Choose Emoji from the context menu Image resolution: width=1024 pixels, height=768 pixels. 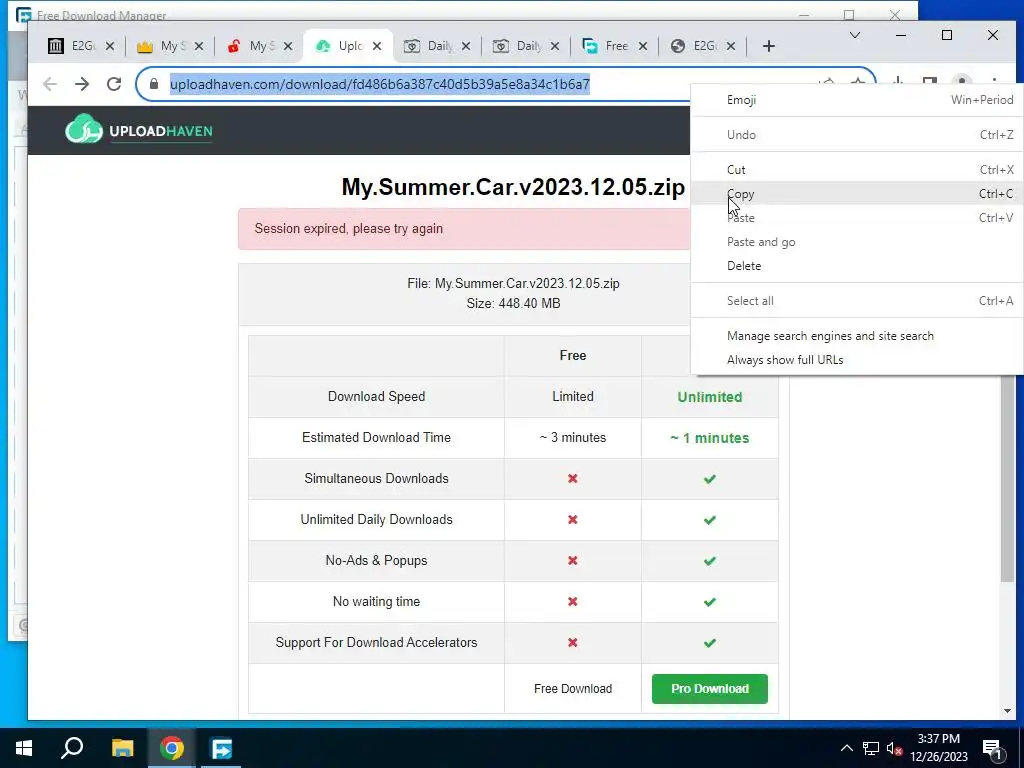[x=857, y=100]
